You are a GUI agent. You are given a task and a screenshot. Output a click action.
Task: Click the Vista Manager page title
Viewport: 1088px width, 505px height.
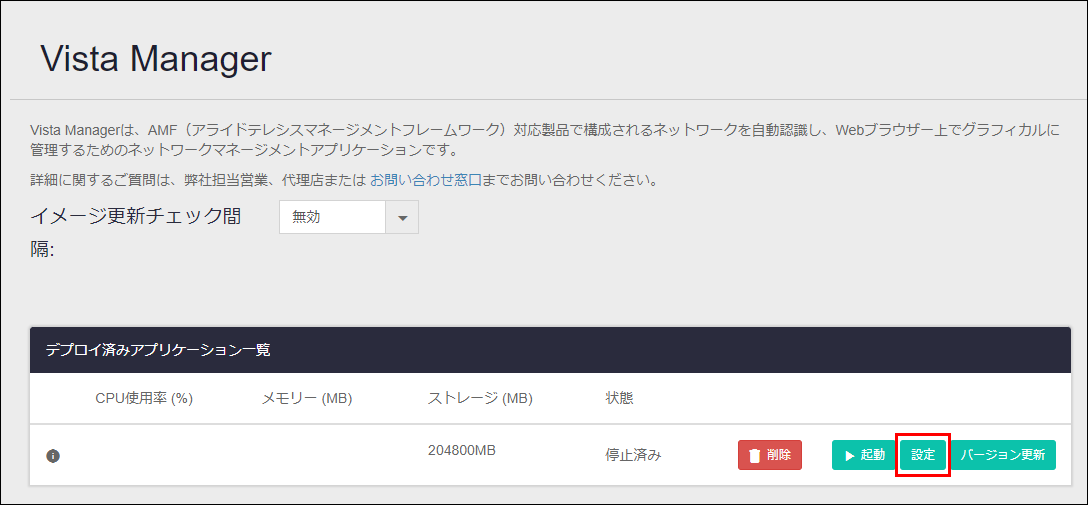(x=155, y=59)
